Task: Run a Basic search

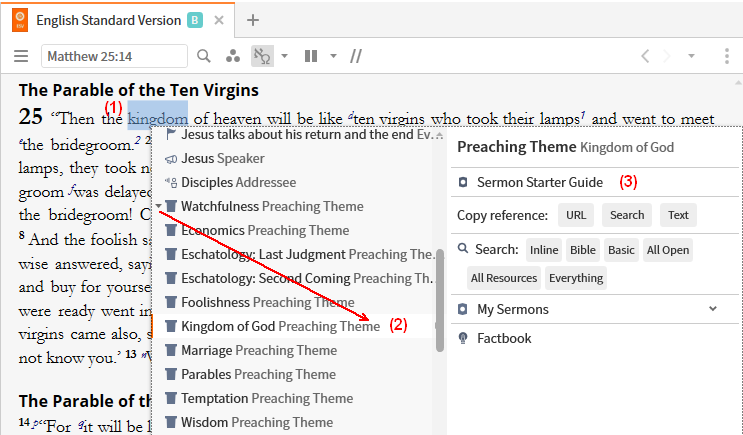Action: point(621,250)
